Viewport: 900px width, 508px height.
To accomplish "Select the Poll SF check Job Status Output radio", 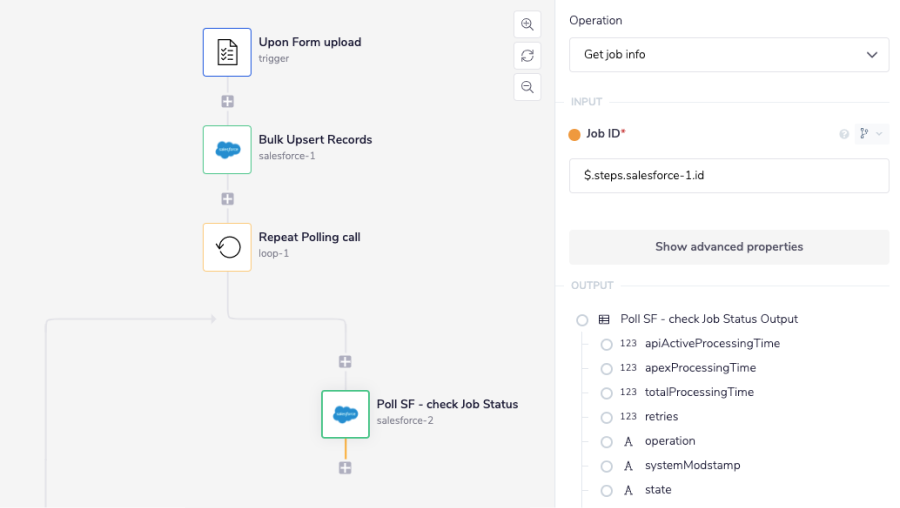I will coord(582,320).
